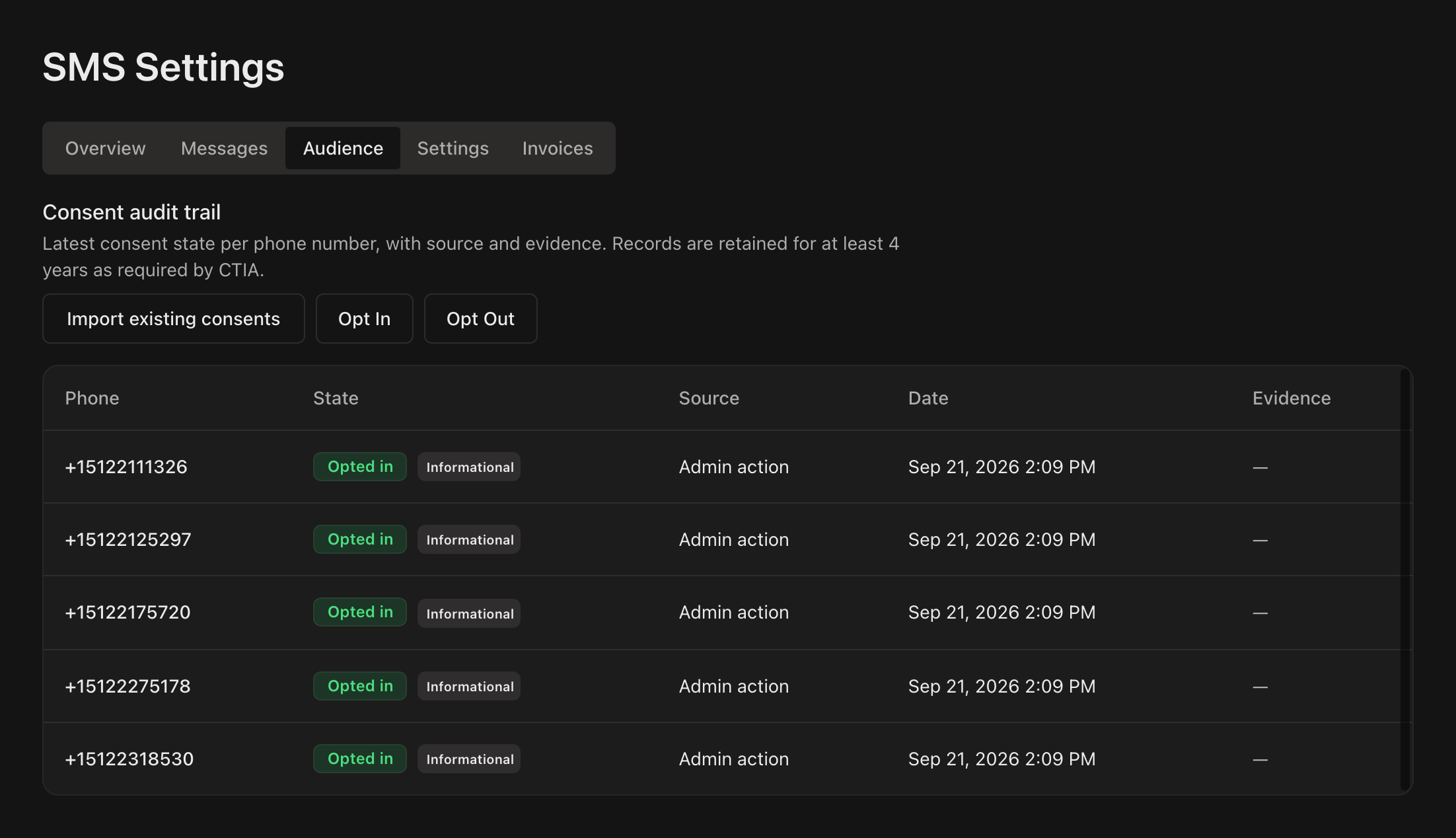Select phone number +15122125297
The image size is (1456, 838).
click(x=128, y=539)
